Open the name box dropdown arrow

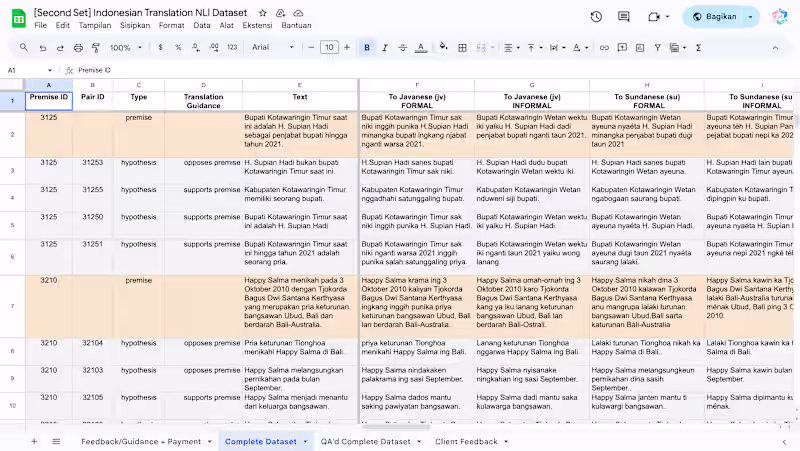coord(49,70)
